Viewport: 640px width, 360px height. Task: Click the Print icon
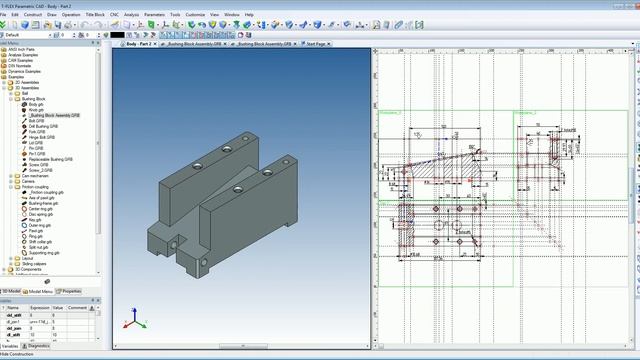[68, 25]
